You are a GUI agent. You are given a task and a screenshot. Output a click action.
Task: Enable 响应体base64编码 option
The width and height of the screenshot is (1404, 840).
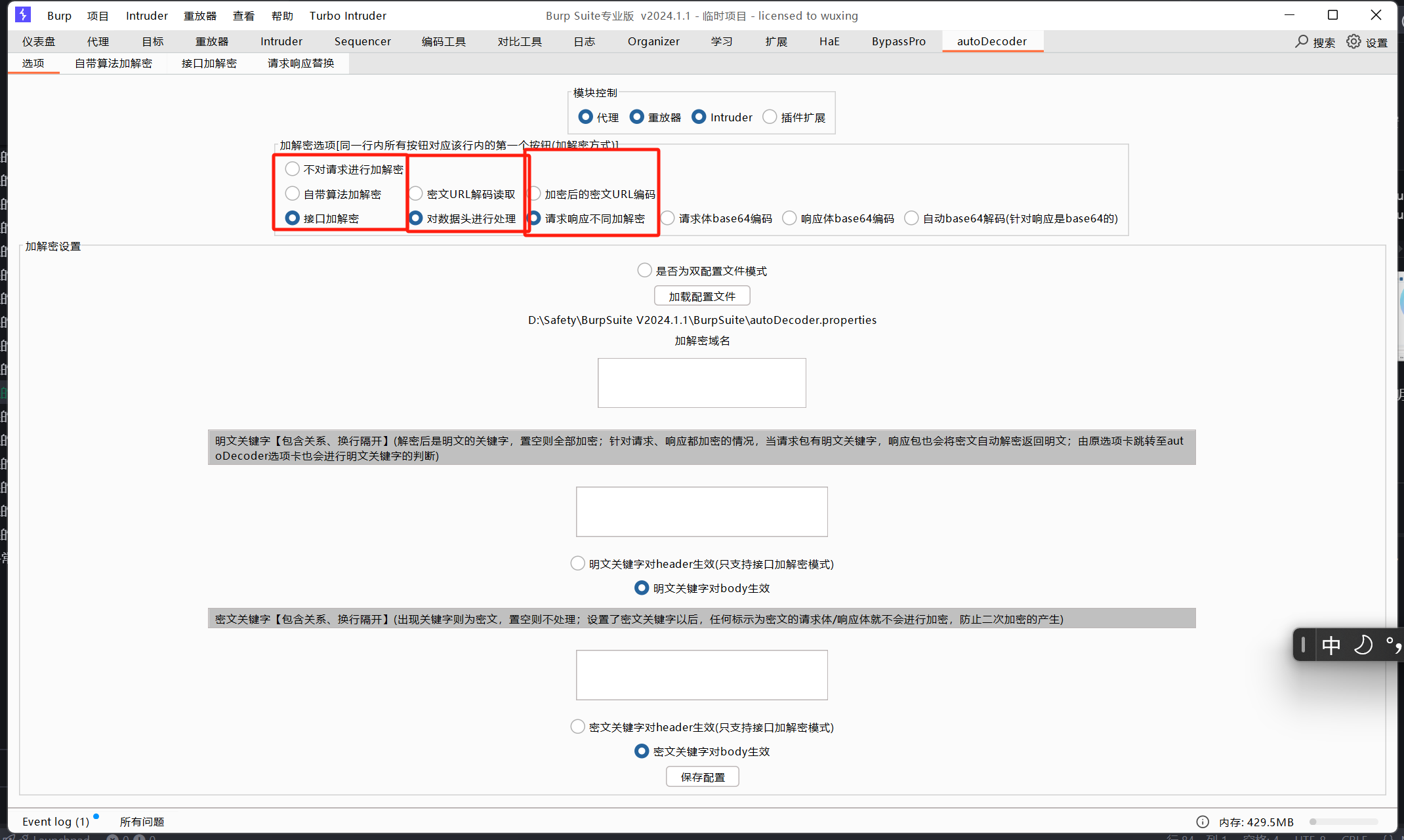[x=789, y=218]
